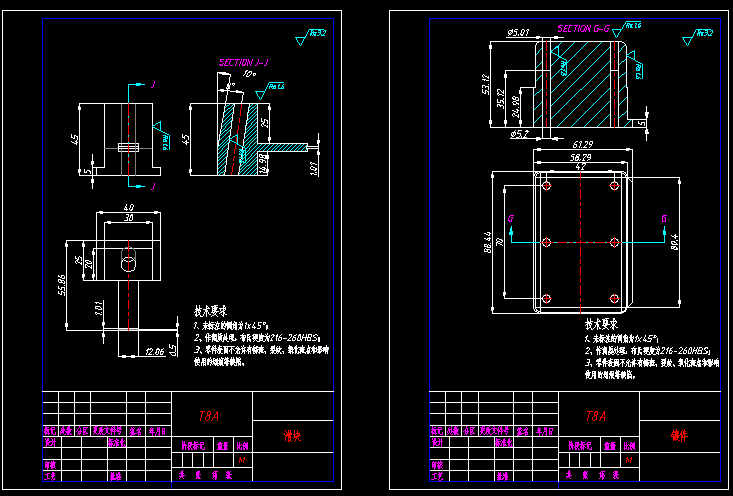
Task: Pick the G section marker next to 70
Action: point(510,219)
